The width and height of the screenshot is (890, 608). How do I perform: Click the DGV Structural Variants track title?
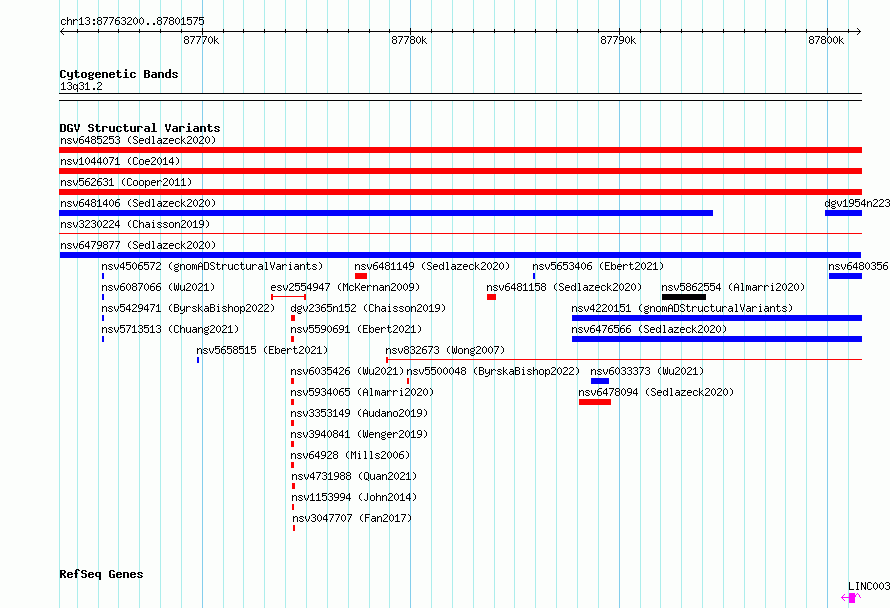(140, 128)
